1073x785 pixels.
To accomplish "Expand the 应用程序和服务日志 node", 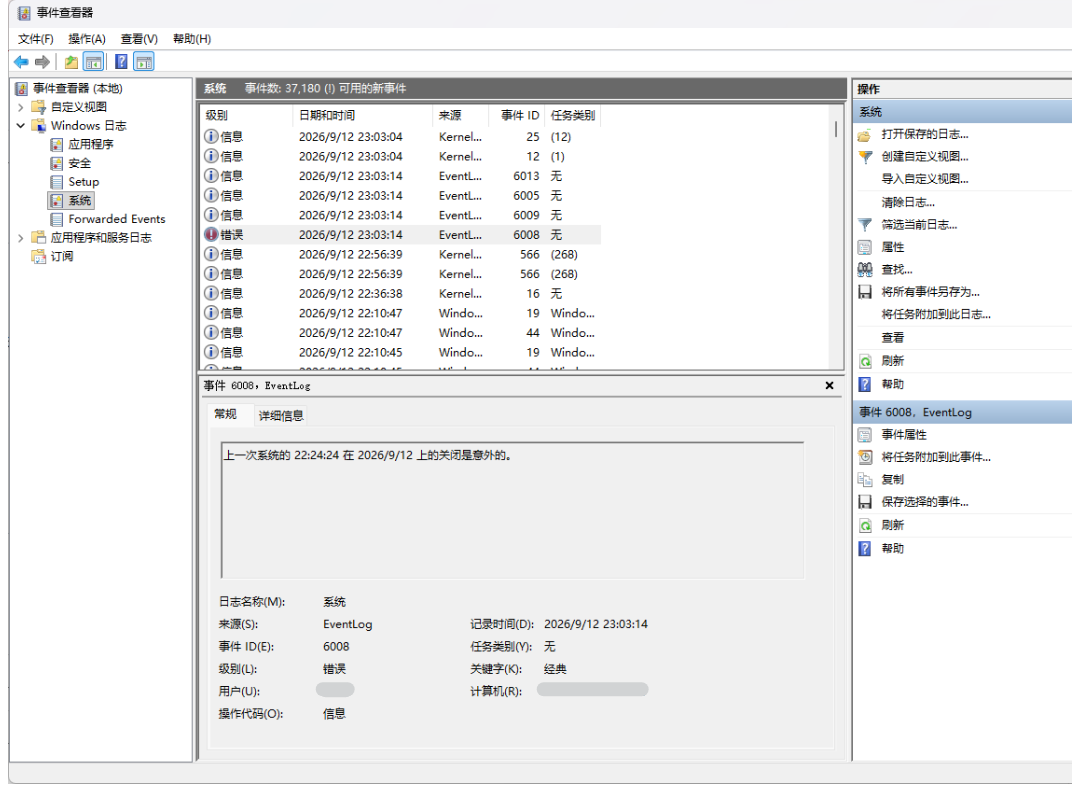I will pyautogui.click(x=21, y=238).
